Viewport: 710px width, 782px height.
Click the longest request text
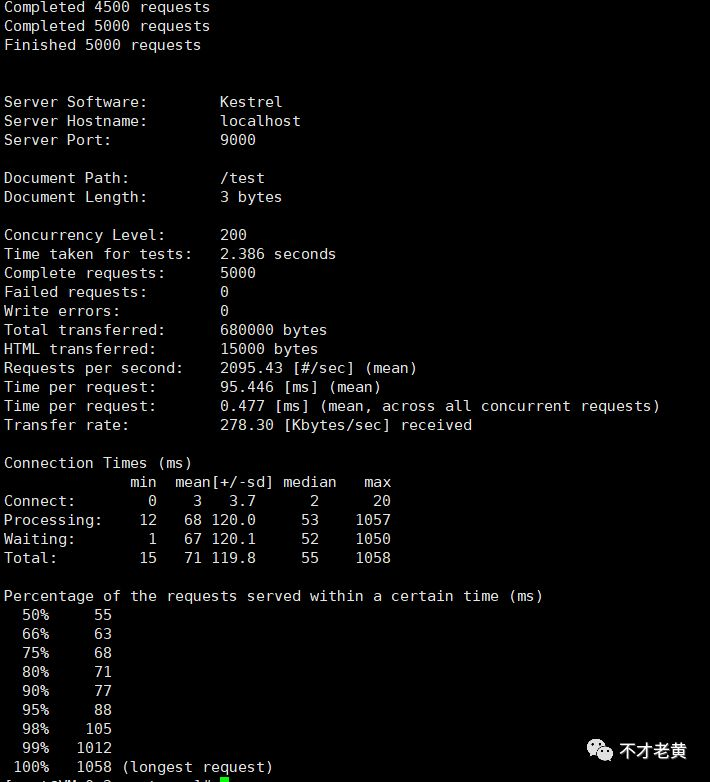point(197,767)
